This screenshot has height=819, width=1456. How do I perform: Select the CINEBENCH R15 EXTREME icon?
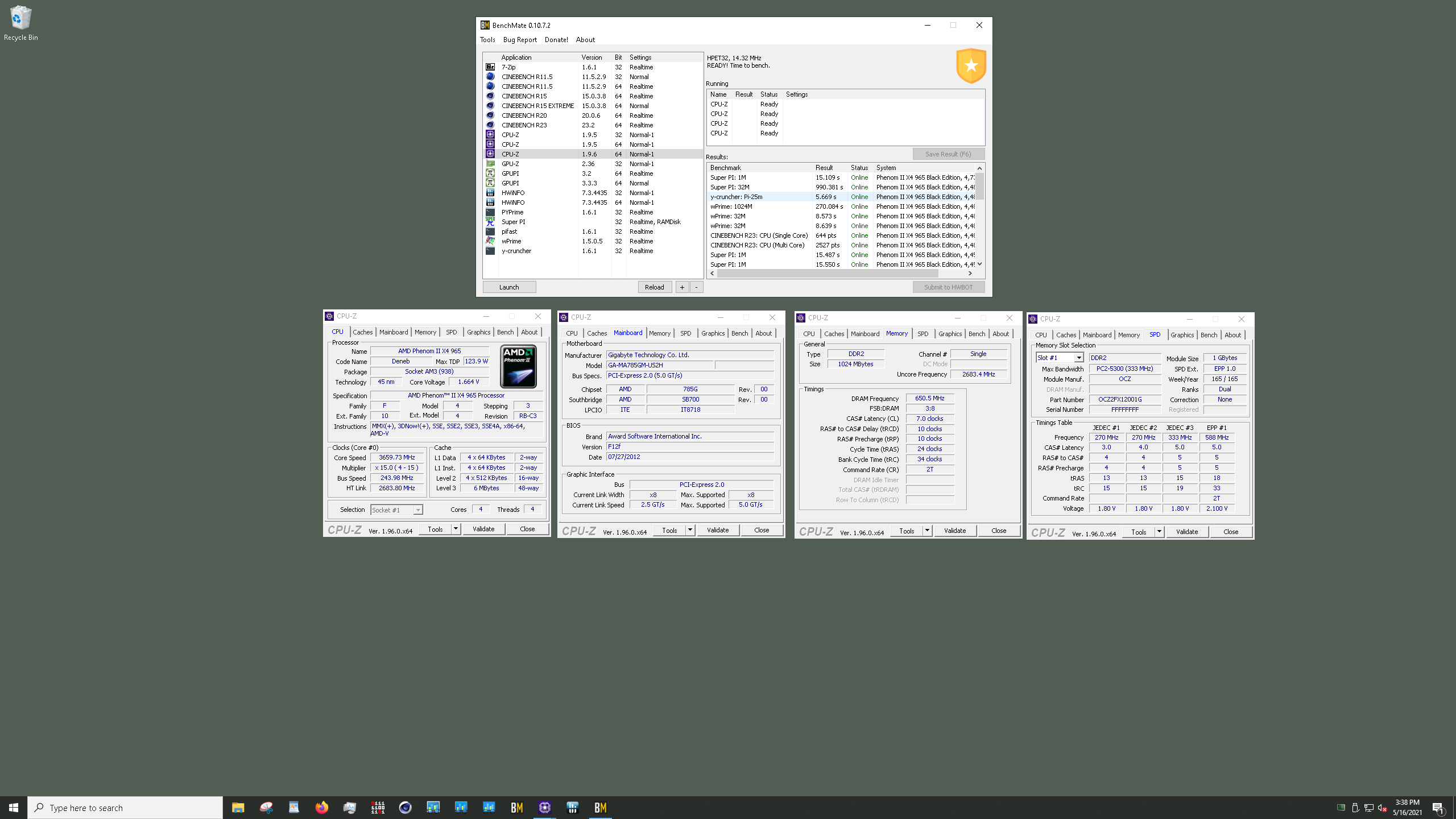click(490, 106)
